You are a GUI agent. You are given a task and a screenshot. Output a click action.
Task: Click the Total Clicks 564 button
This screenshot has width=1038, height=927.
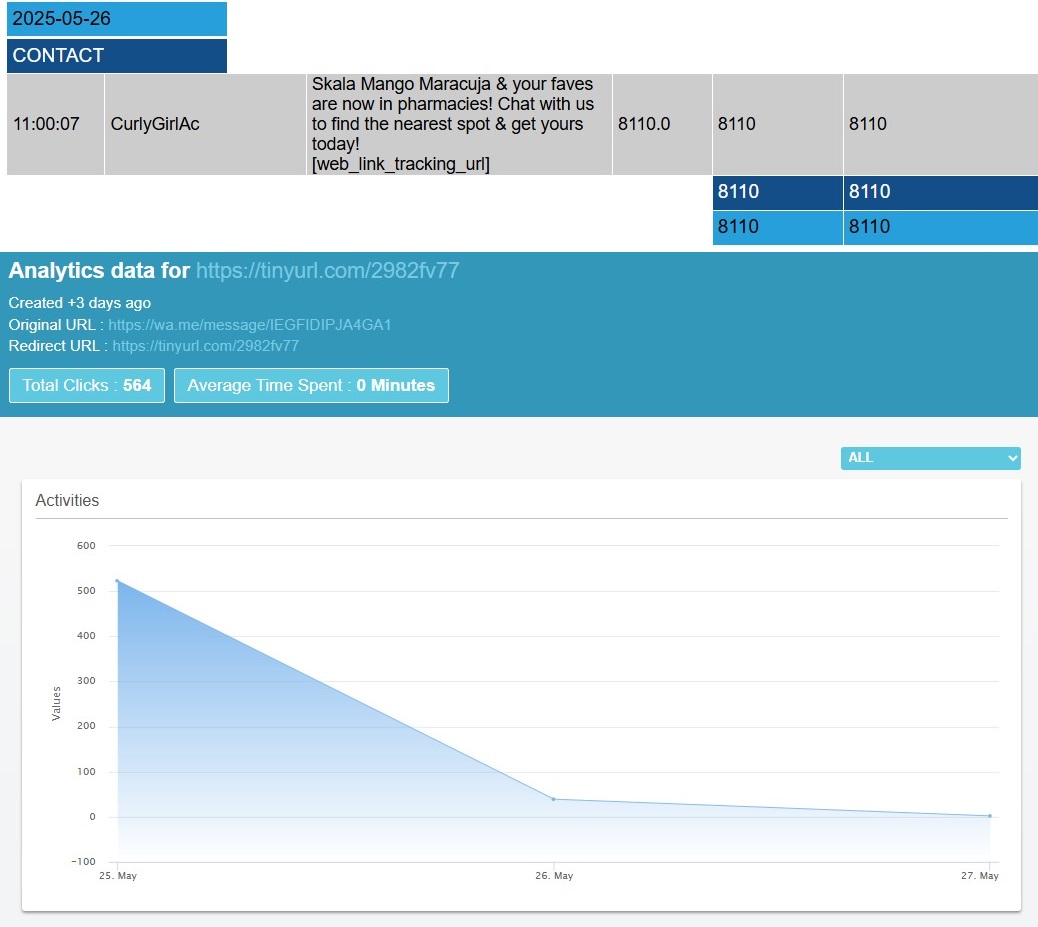(x=87, y=386)
